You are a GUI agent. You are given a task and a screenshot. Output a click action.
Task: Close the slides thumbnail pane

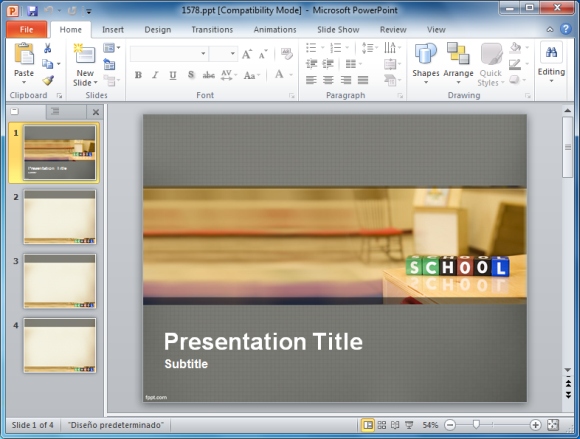pyautogui.click(x=96, y=112)
